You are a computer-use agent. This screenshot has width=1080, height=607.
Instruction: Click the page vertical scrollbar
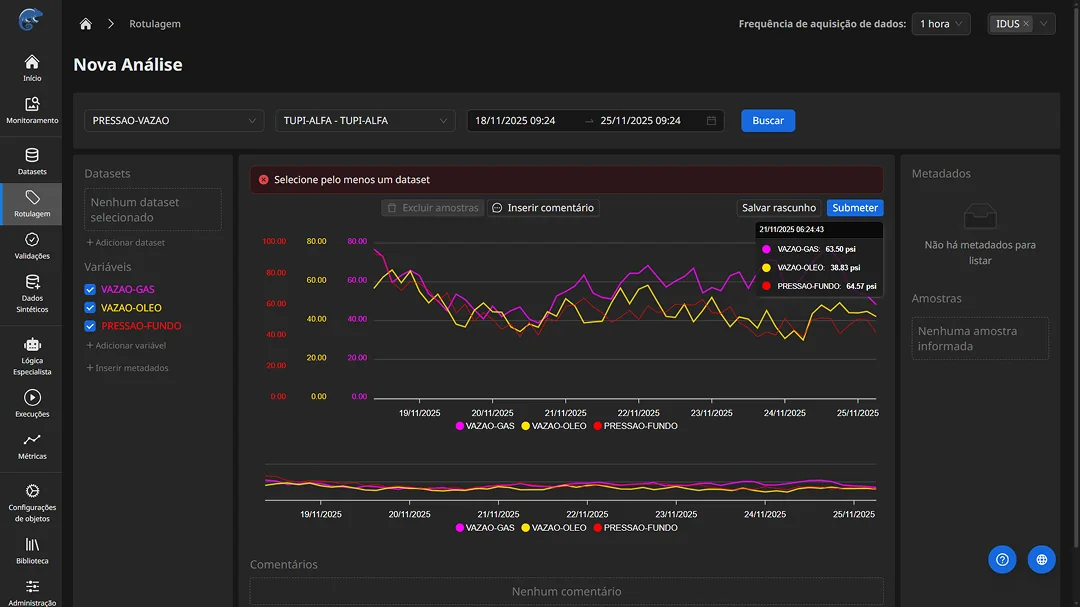point(1076,276)
